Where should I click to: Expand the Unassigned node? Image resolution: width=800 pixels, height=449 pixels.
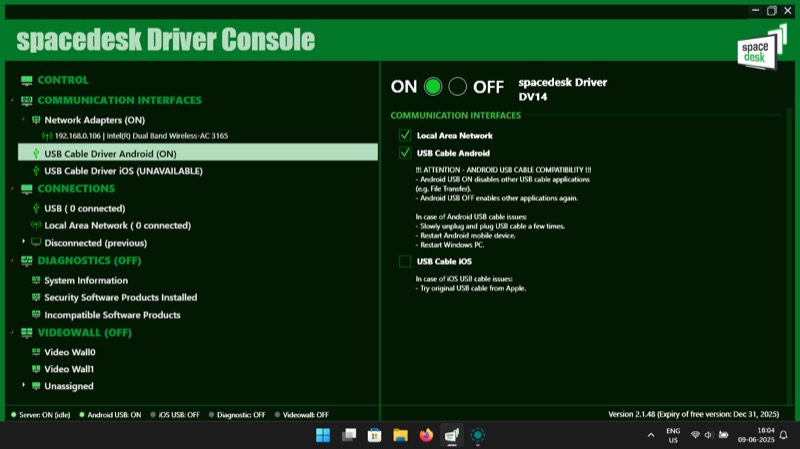click(23, 385)
